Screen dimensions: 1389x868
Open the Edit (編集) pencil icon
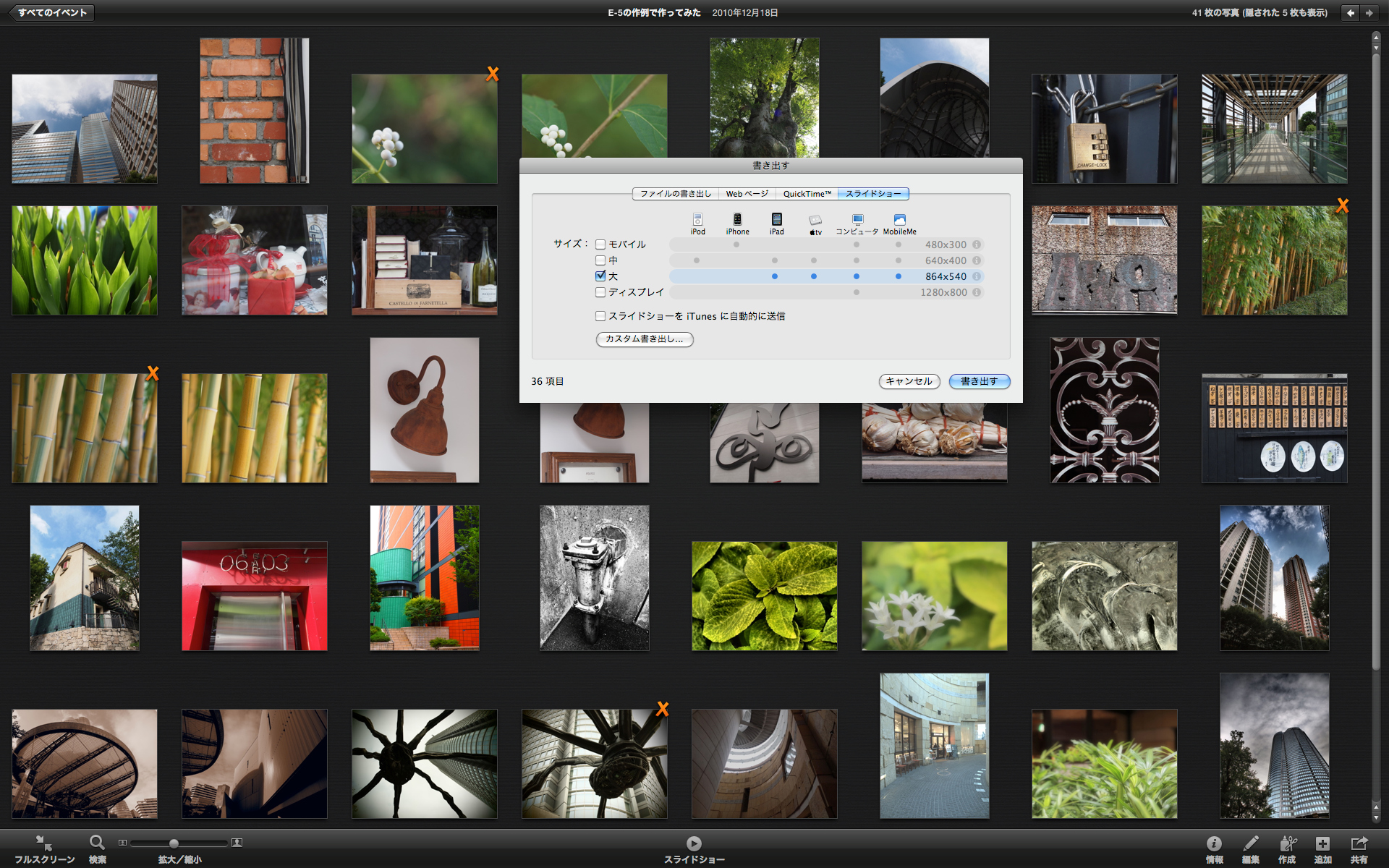pos(1250,843)
